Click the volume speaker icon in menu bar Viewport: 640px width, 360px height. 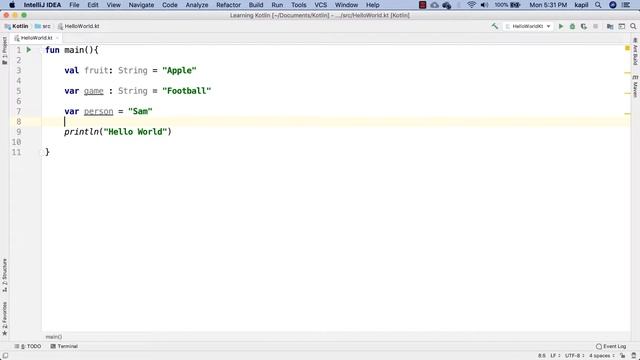pyautogui.click(x=484, y=5)
